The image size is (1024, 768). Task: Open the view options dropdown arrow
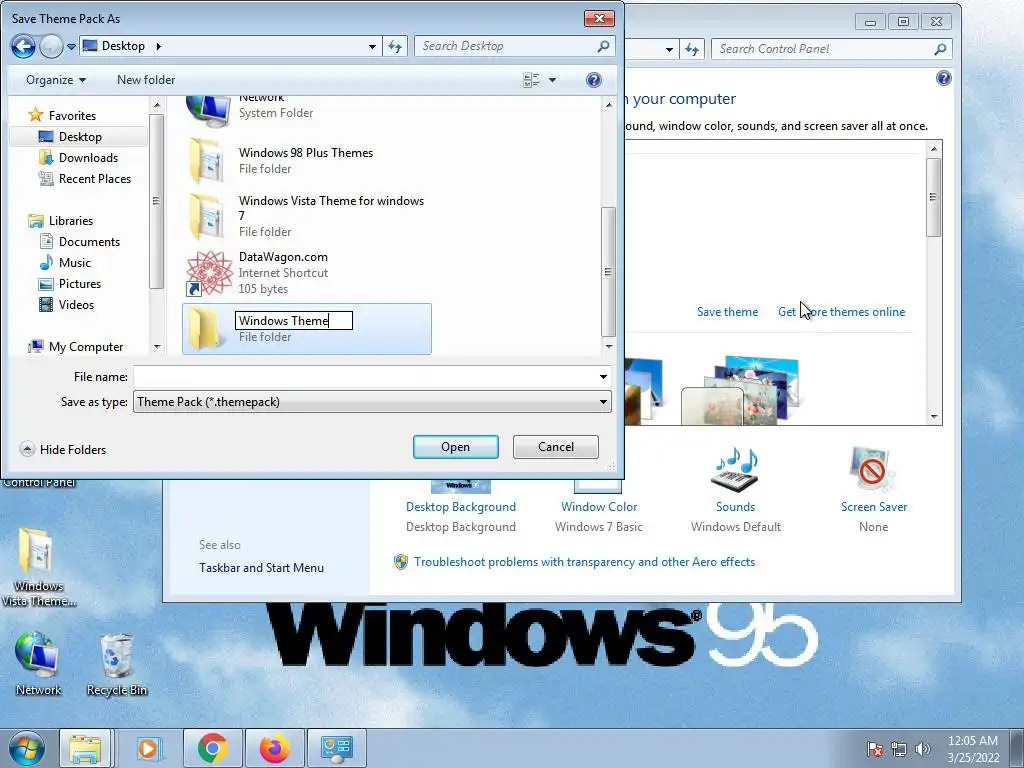tap(552, 80)
